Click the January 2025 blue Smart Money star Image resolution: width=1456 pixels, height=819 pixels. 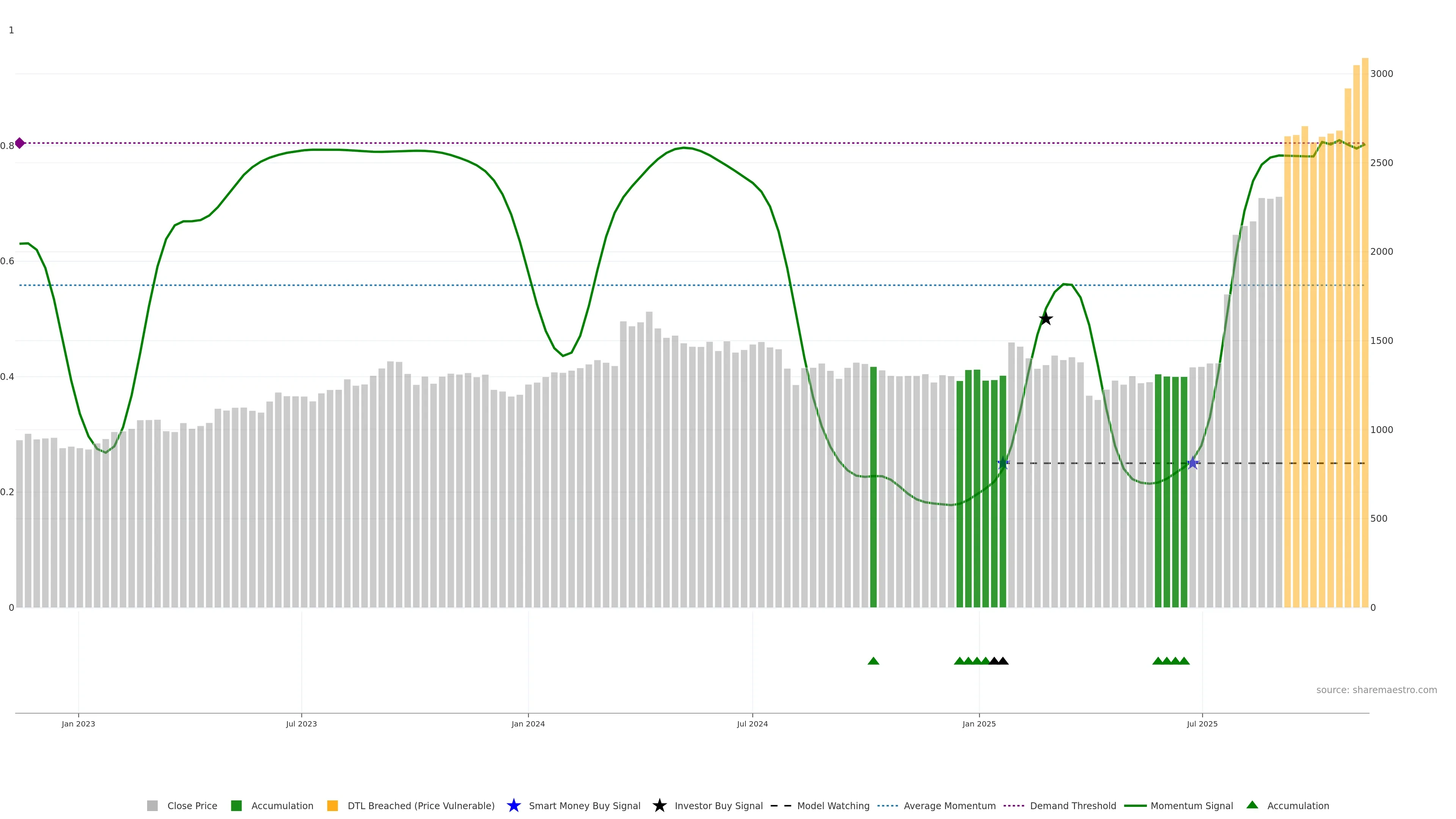(x=1003, y=463)
